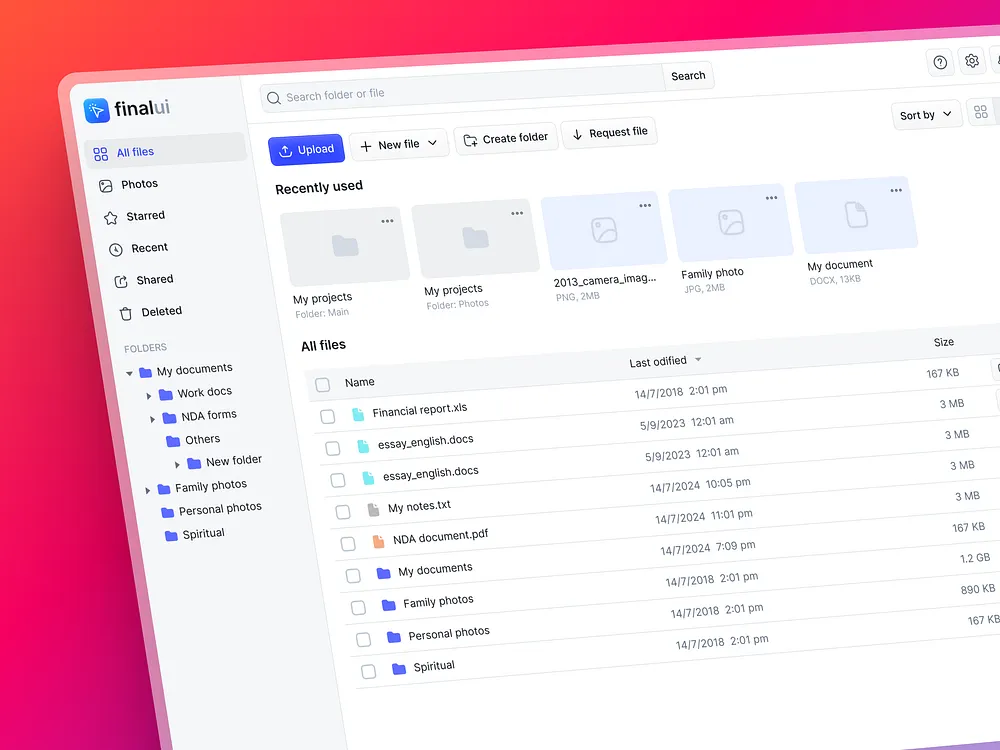The image size is (1000, 750).
Task: Click folder icon in Family photos row
Action: pos(388,605)
